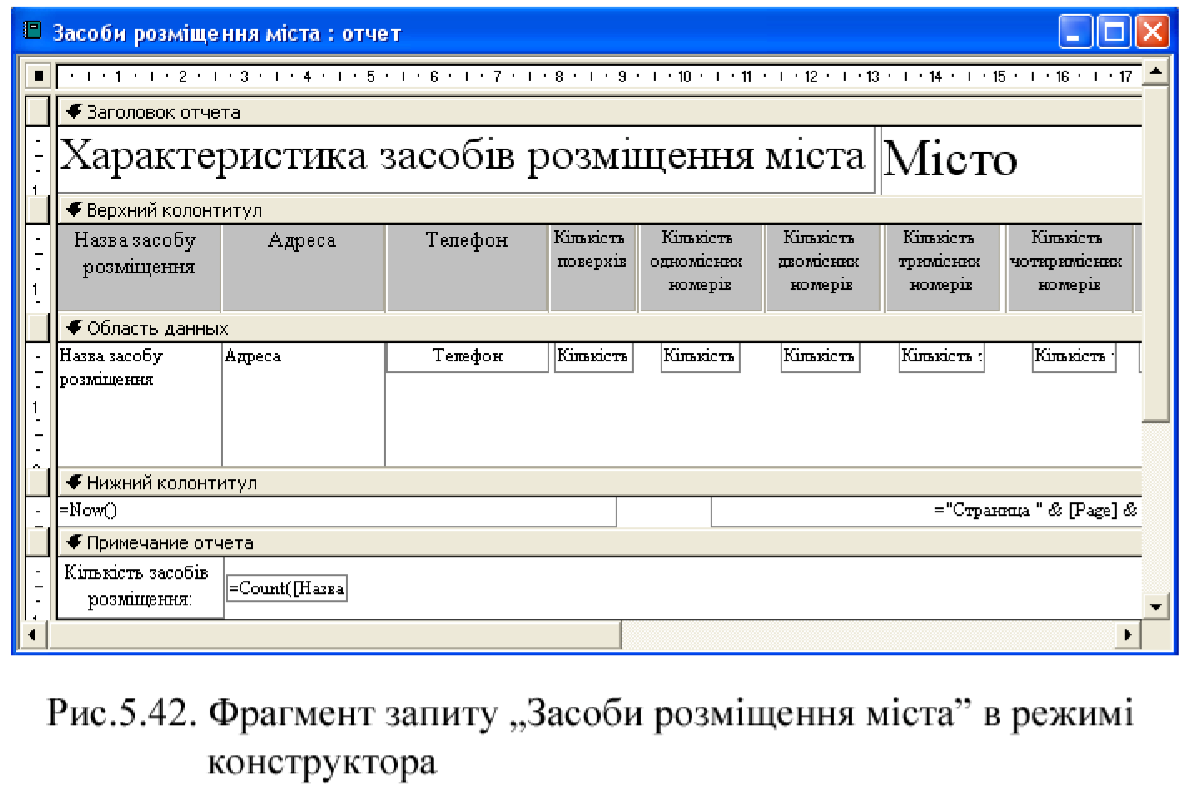Select the '=Count([Назва' calculated field
This screenshot has width=1179, height=787.
pos(286,589)
